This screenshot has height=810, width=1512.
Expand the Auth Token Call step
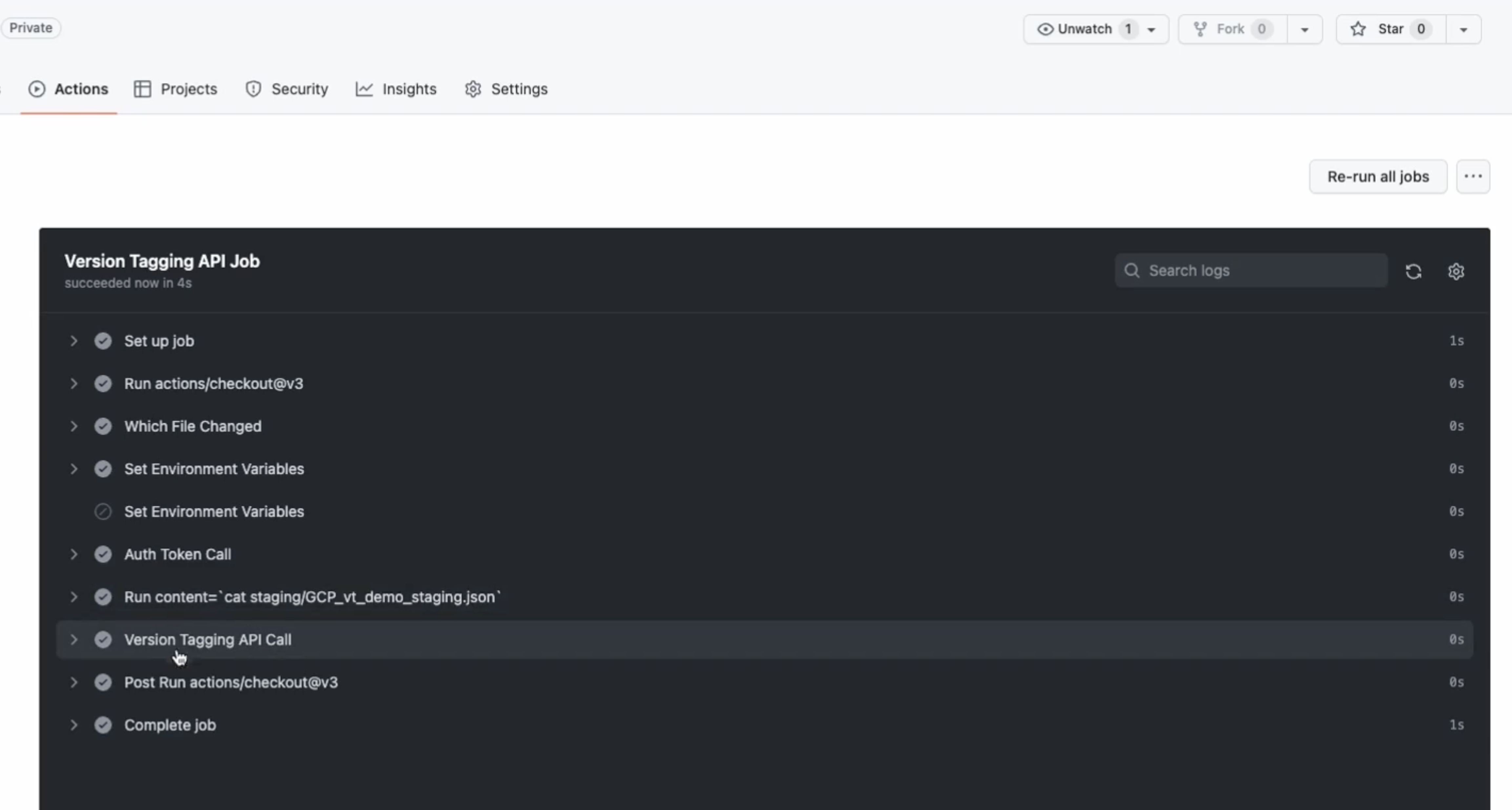(74, 554)
